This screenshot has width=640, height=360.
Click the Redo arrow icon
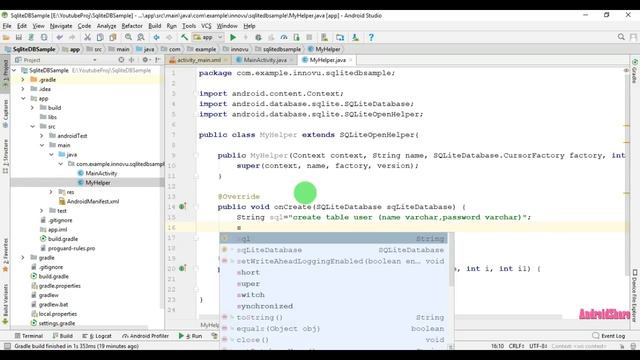tap(72, 38)
